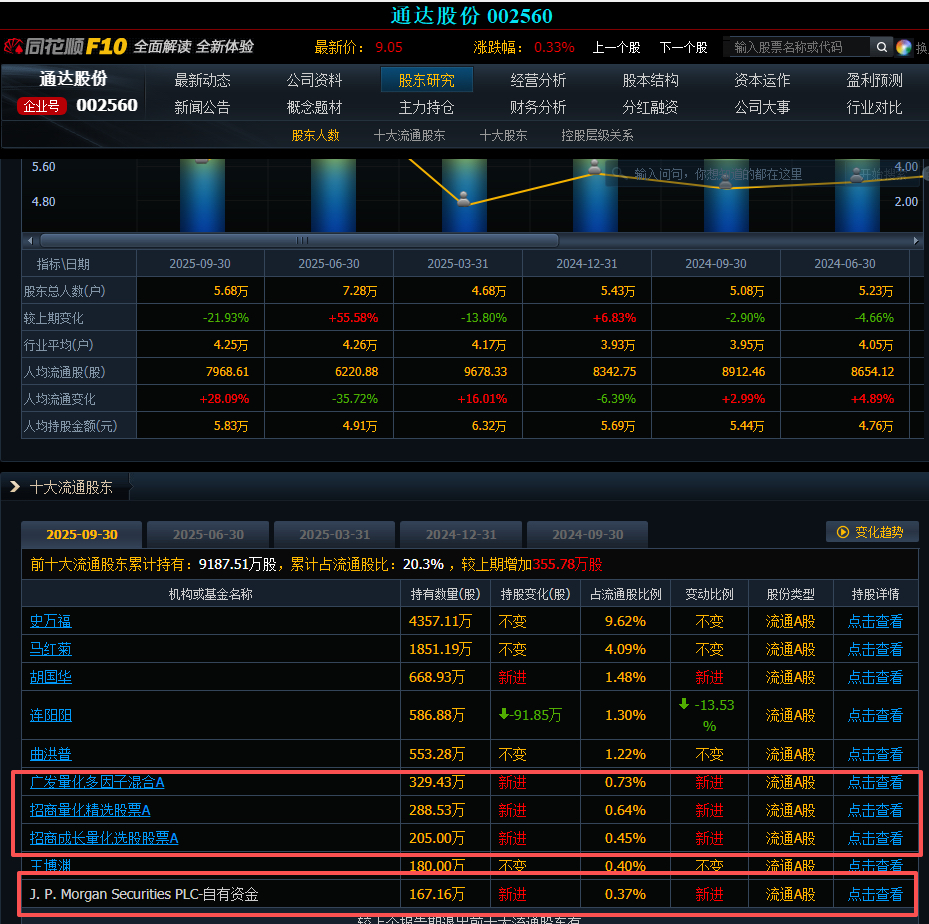Open shareholder link 胡国华
Screen dimensions: 929x924
(x=51, y=677)
